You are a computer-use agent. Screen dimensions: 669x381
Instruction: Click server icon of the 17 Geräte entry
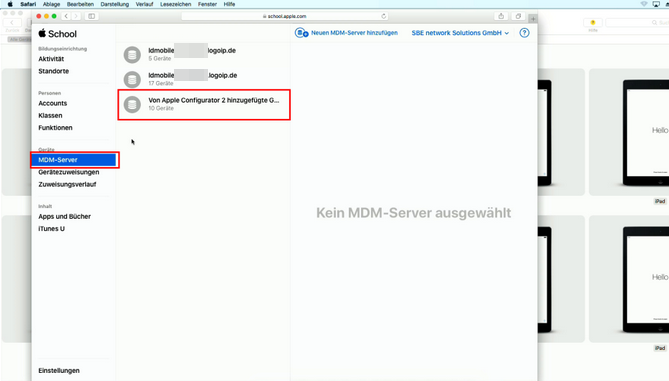132,79
